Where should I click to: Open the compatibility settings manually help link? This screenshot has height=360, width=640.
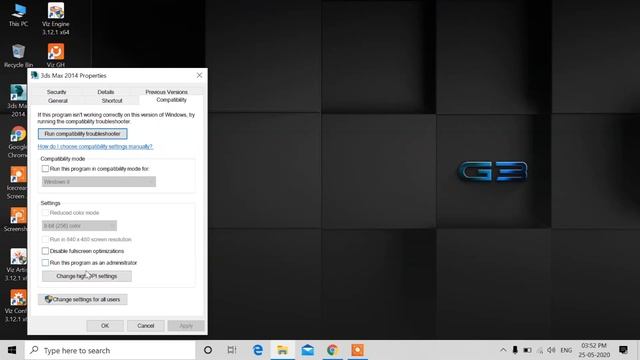[x=95, y=147]
